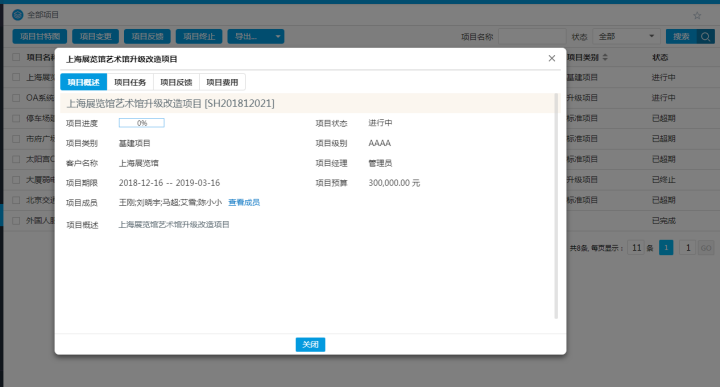Select page 1 in pagination

666,248
